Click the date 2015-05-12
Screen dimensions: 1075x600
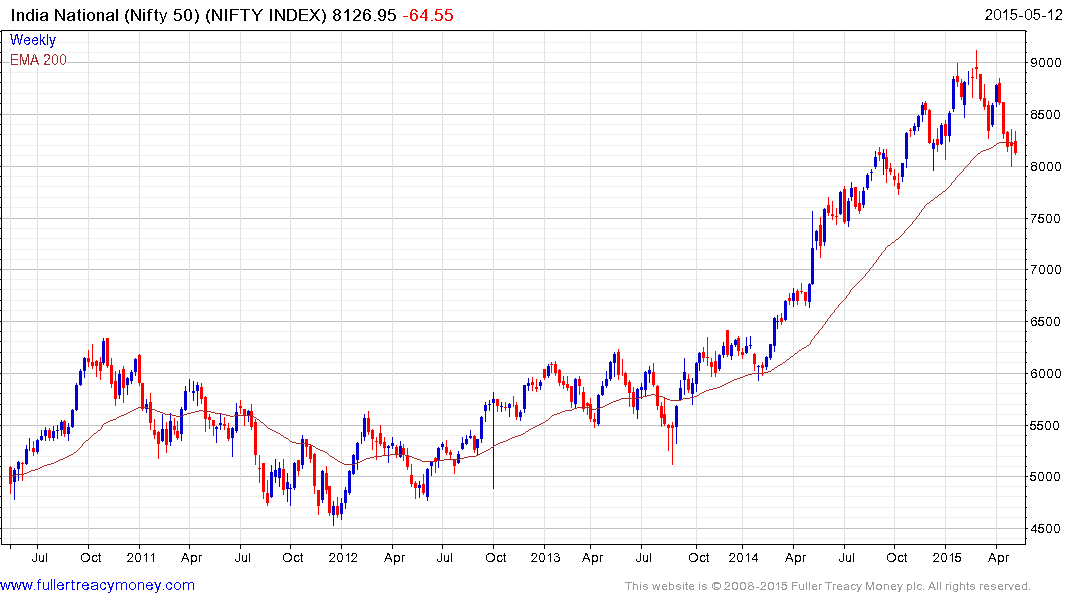click(x=1024, y=15)
